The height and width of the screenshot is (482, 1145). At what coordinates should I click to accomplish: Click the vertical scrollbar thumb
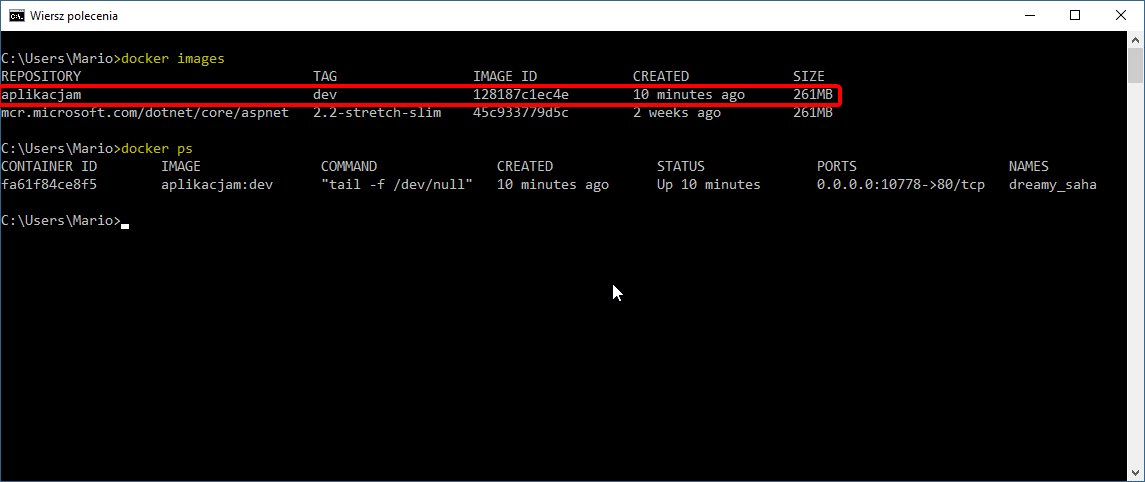click(1135, 65)
